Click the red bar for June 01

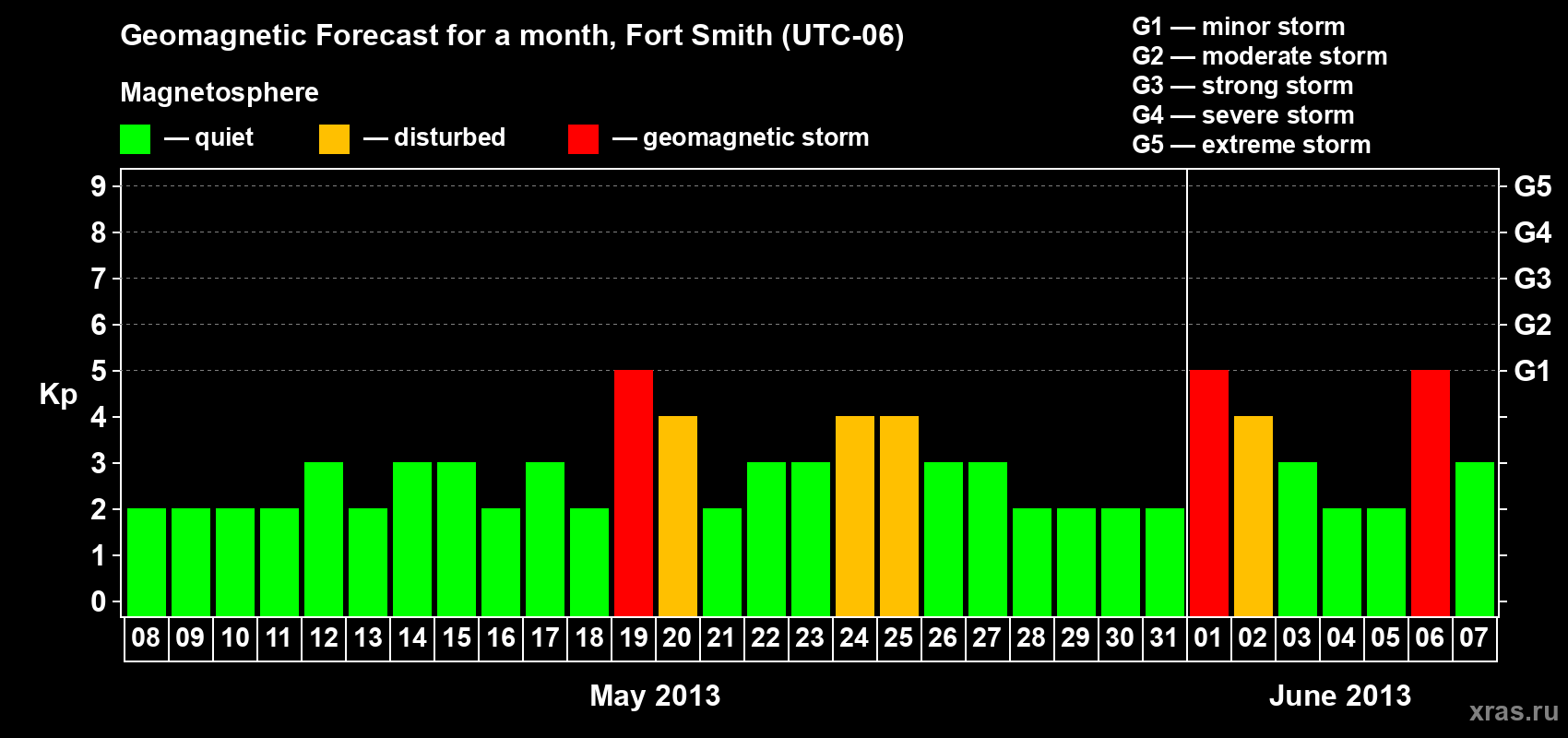pos(1209,493)
